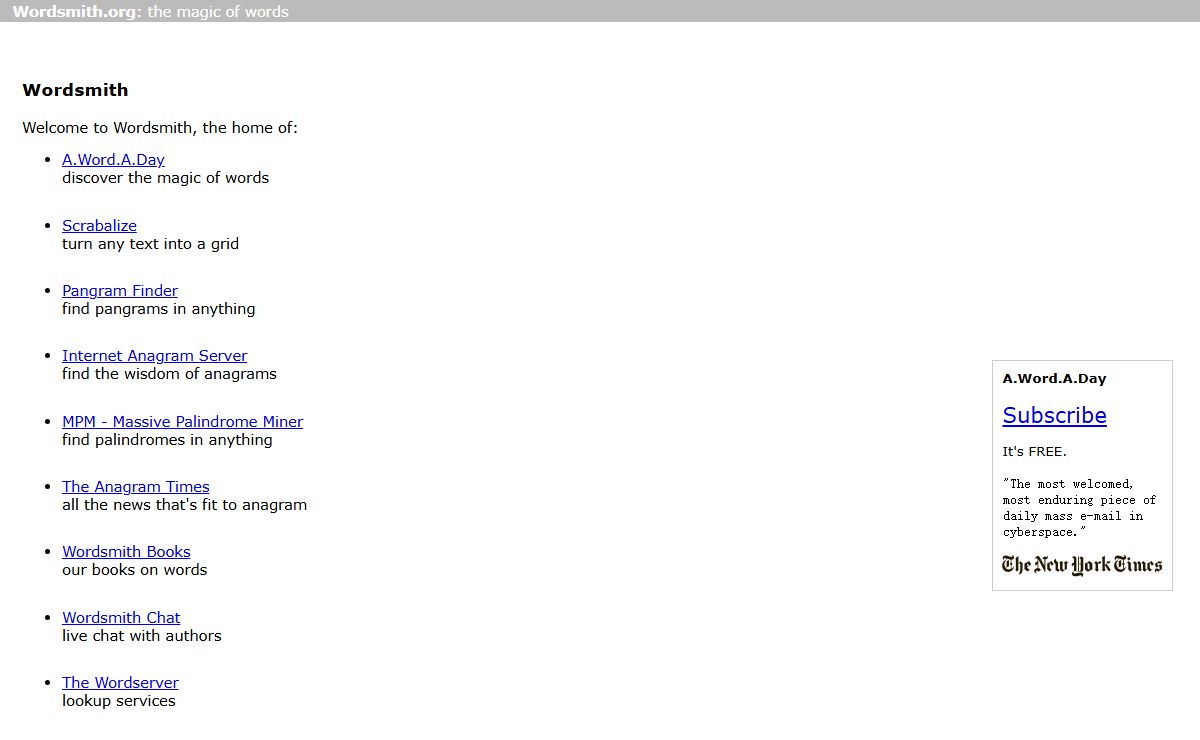Click the A.Word.A.Day sidebar box title
1200x740 pixels.
point(1054,379)
